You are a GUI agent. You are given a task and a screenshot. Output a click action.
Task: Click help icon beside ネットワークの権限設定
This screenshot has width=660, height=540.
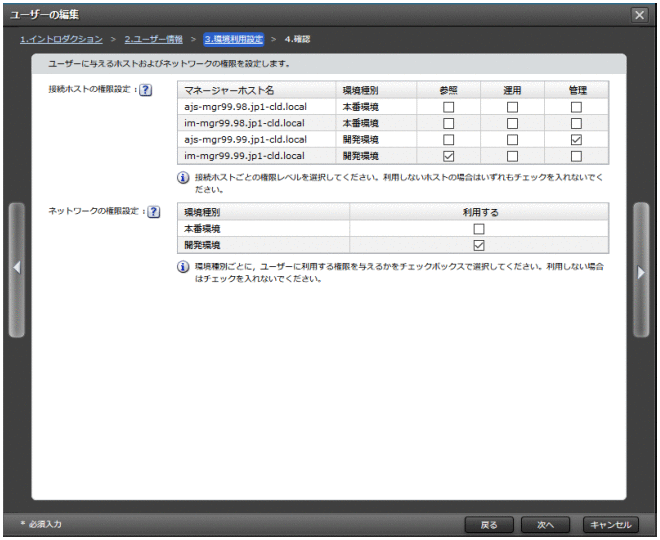pyautogui.click(x=153, y=212)
